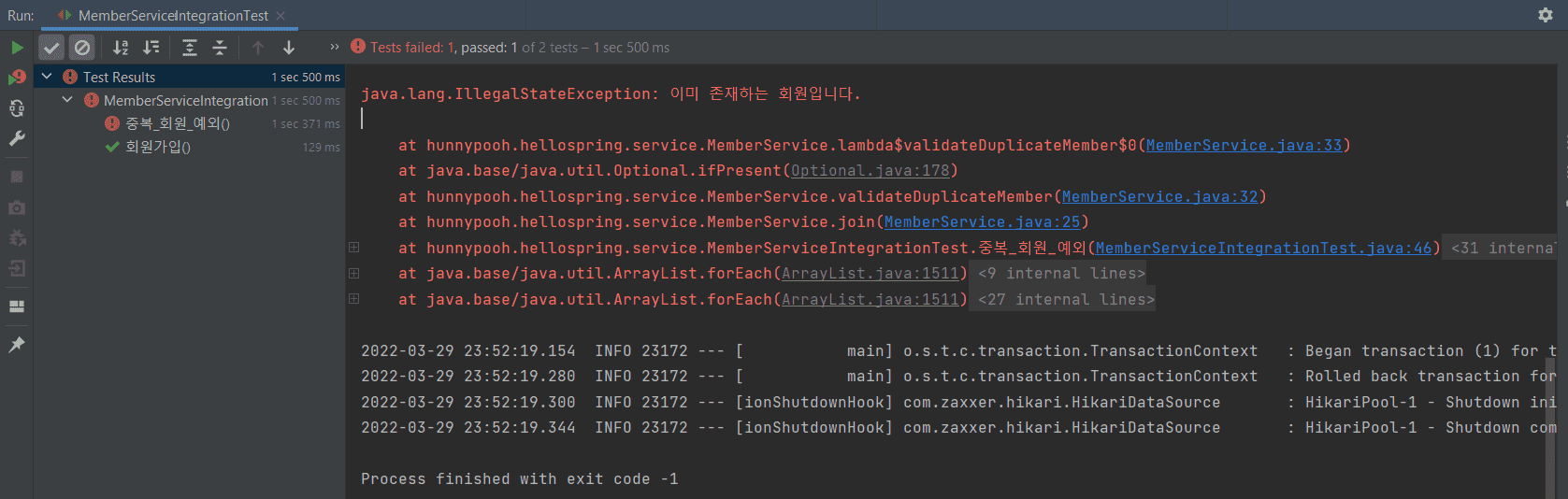1568x499 pixels.
Task: Select the passed 회원가입() test
Action: coord(158,147)
